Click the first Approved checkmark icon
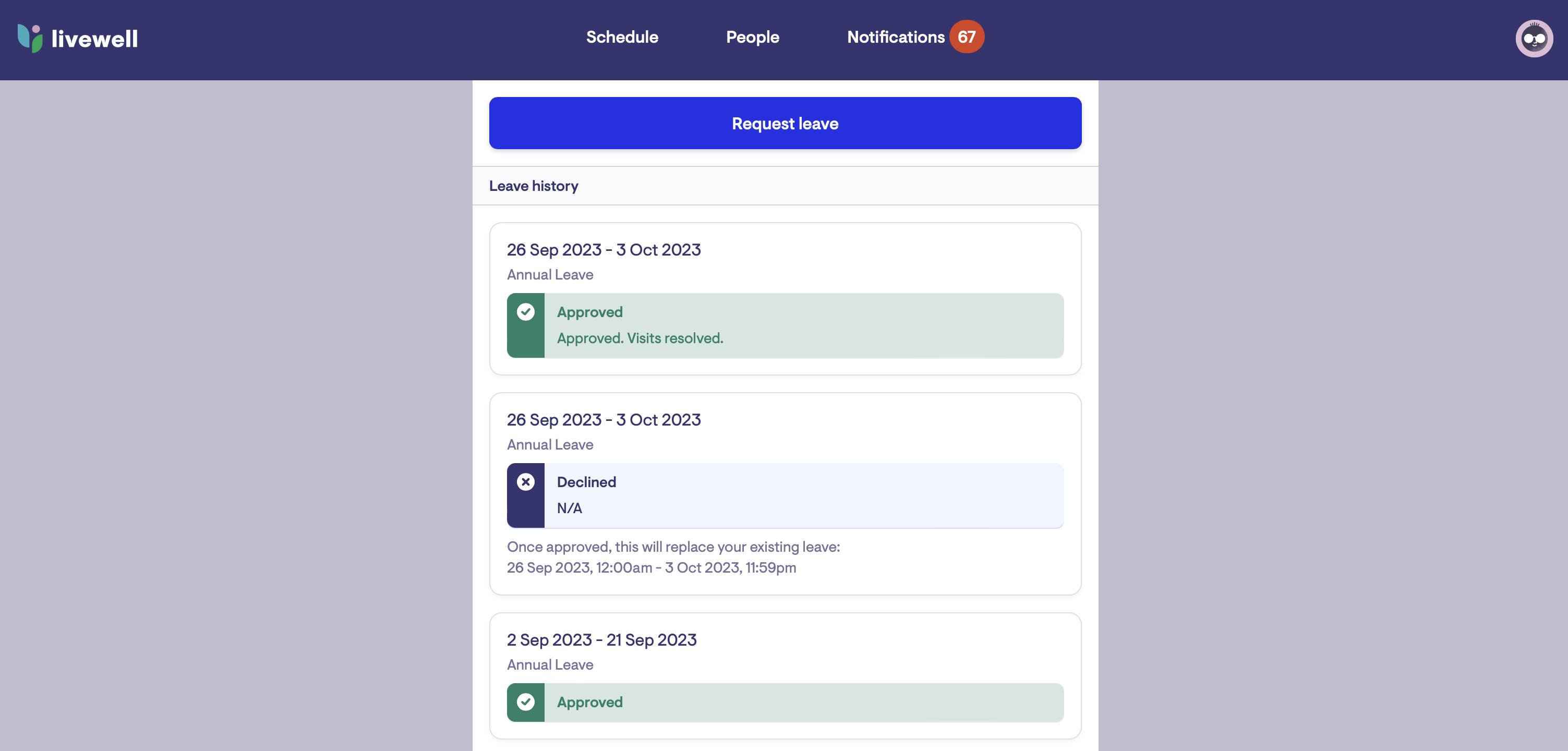 (525, 312)
